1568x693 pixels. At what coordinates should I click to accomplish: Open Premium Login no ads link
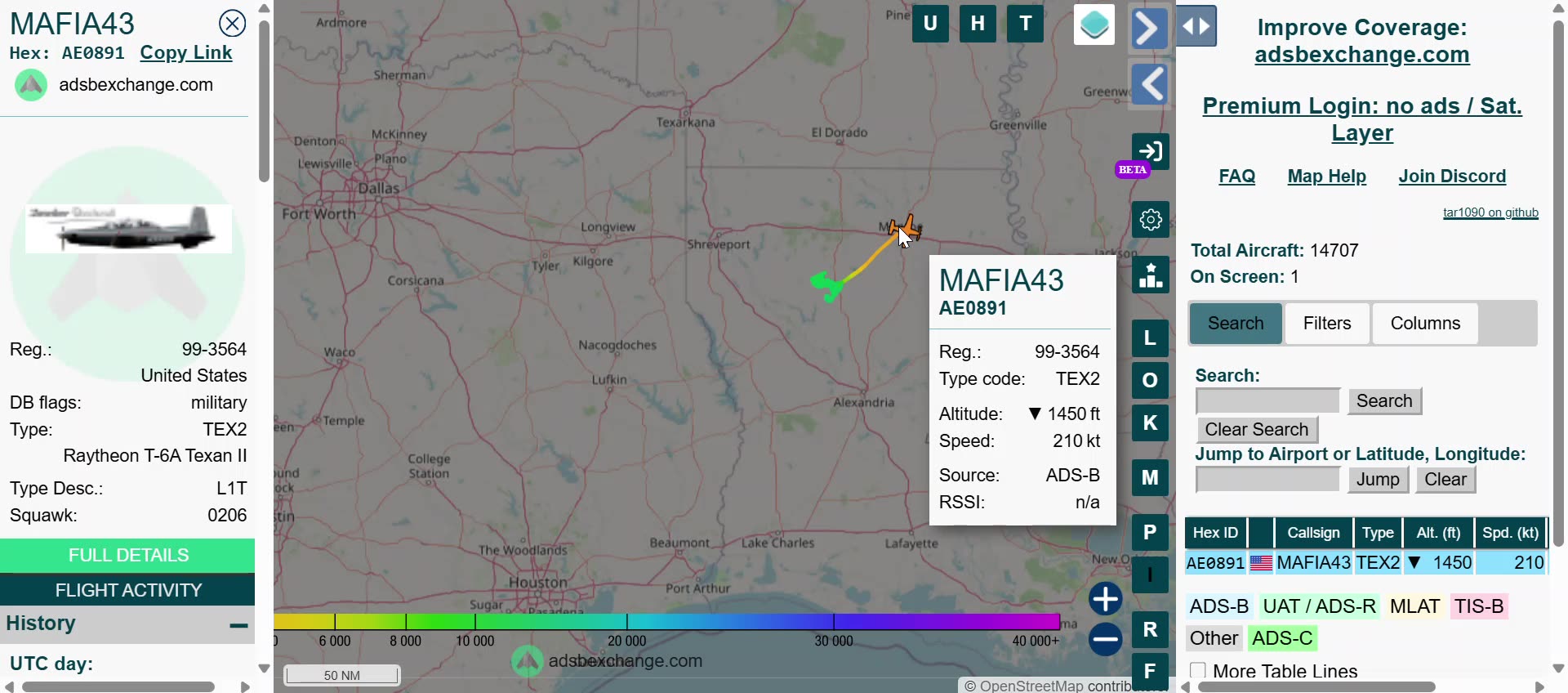point(1361,119)
